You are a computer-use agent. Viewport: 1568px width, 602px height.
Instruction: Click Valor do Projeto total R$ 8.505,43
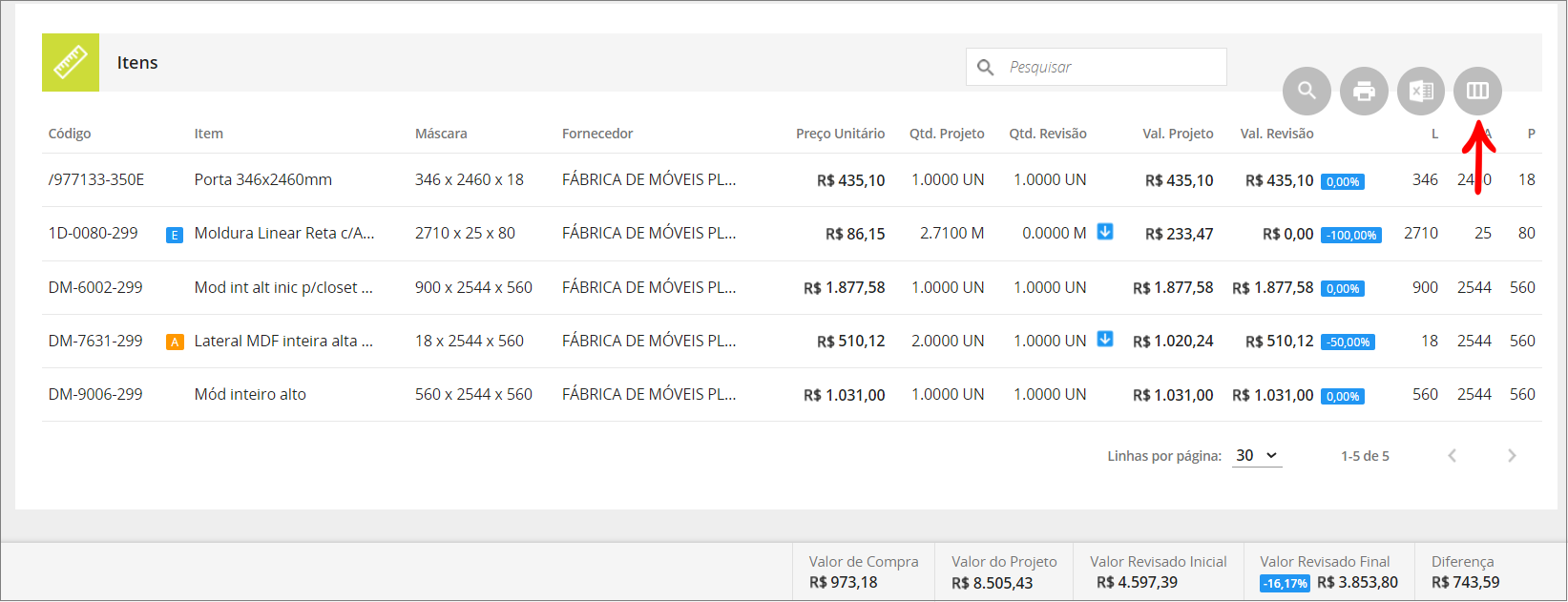point(992,583)
